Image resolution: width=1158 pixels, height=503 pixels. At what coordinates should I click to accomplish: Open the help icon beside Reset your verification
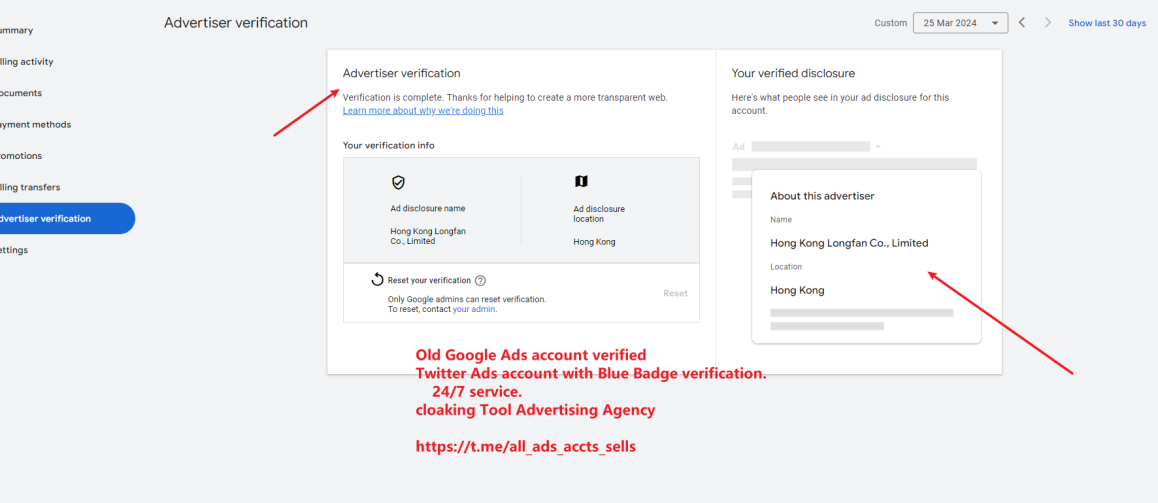(x=481, y=281)
